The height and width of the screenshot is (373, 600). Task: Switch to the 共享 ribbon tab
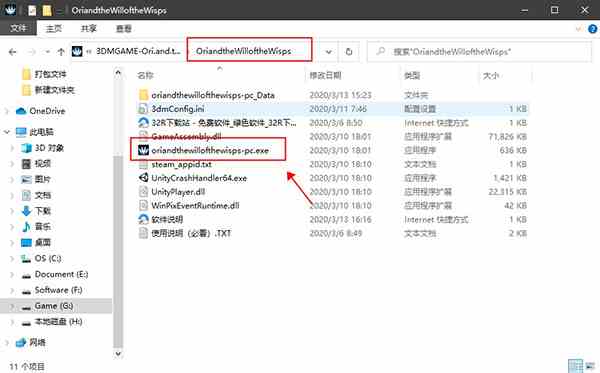click(x=88, y=28)
